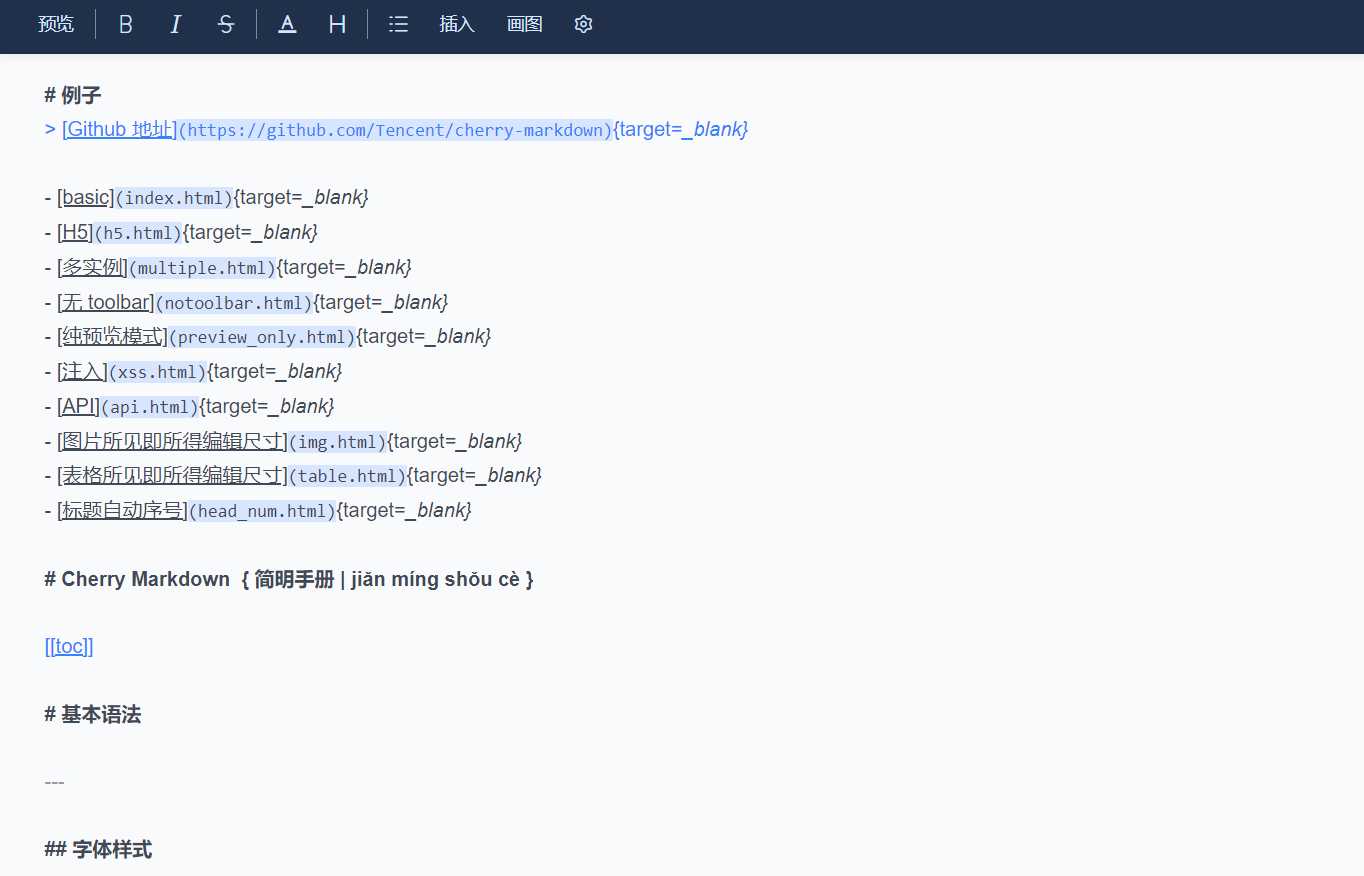Click the 纯预览模式 link text
1364x876 pixels.
113,337
